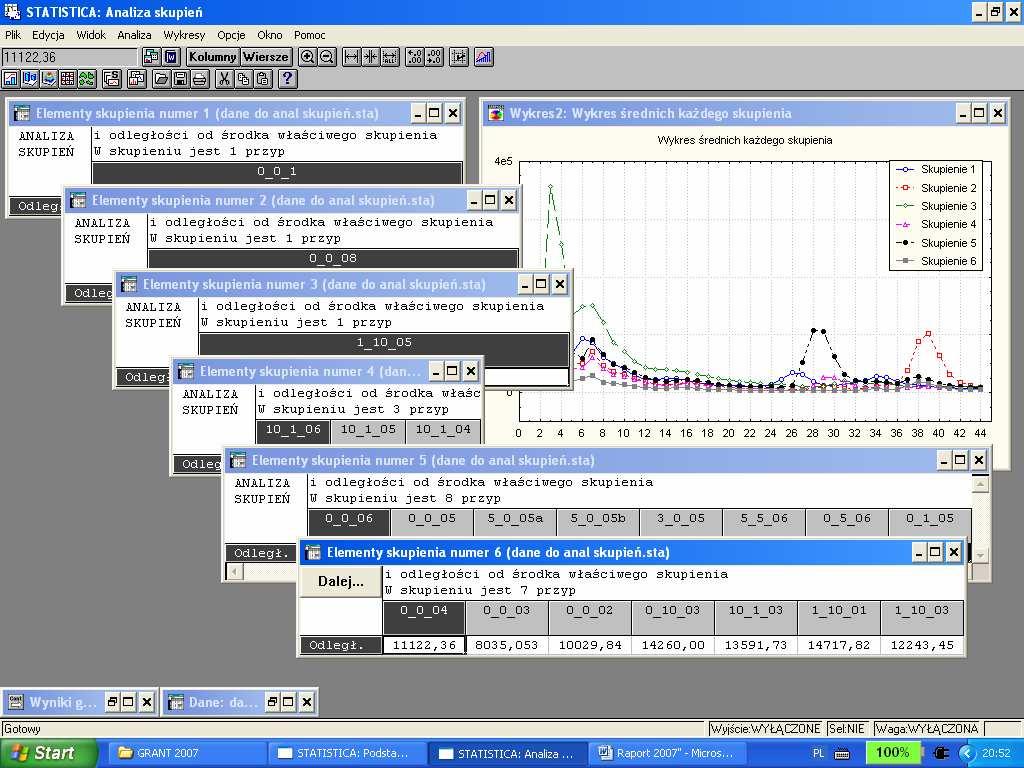Open help with the question mark icon
Image resolution: width=1024 pixels, height=768 pixels.
(287, 79)
